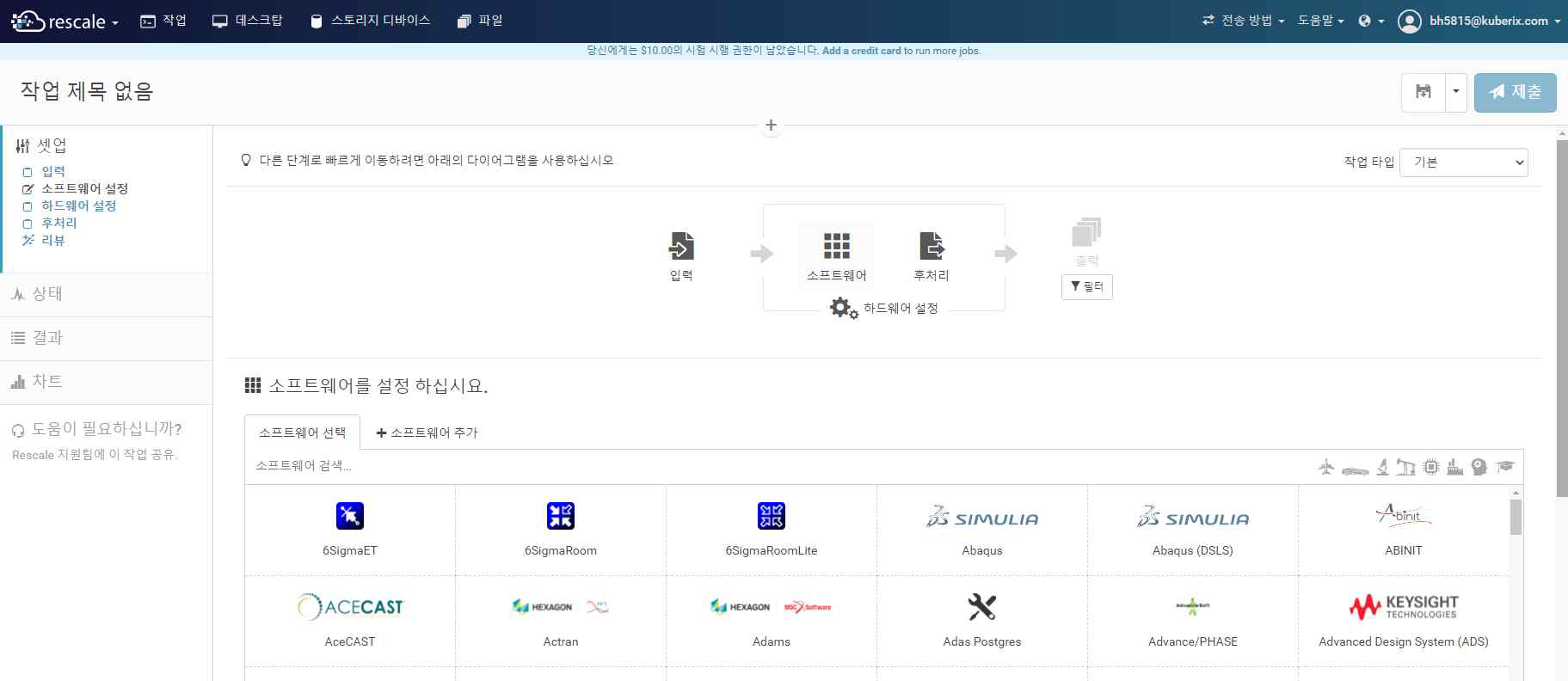Expand the 상태 sidebar section
Screen dimensions: 1568x681
[x=106, y=294]
